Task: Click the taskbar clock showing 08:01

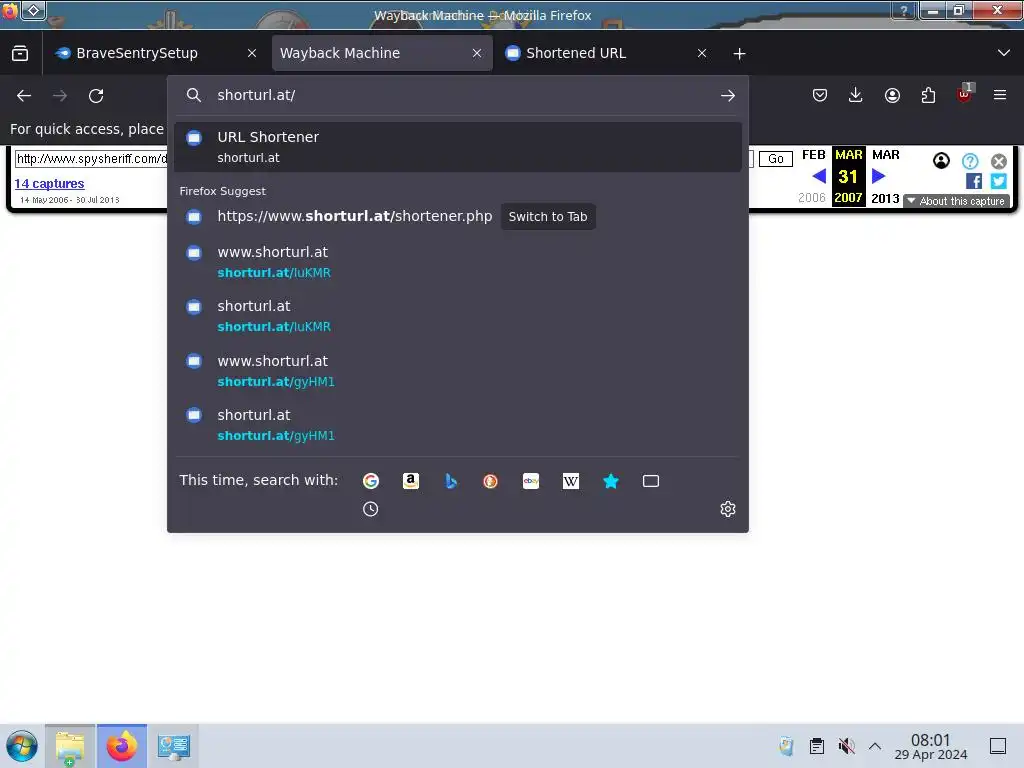Action: (931, 746)
